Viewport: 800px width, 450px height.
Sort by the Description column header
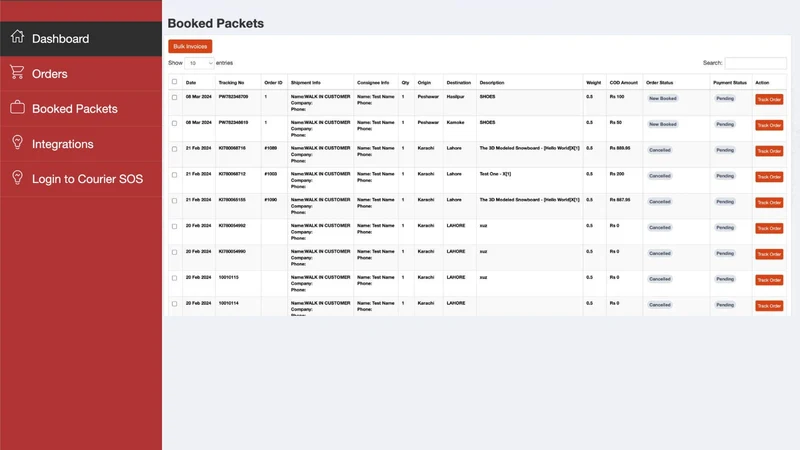coord(492,83)
